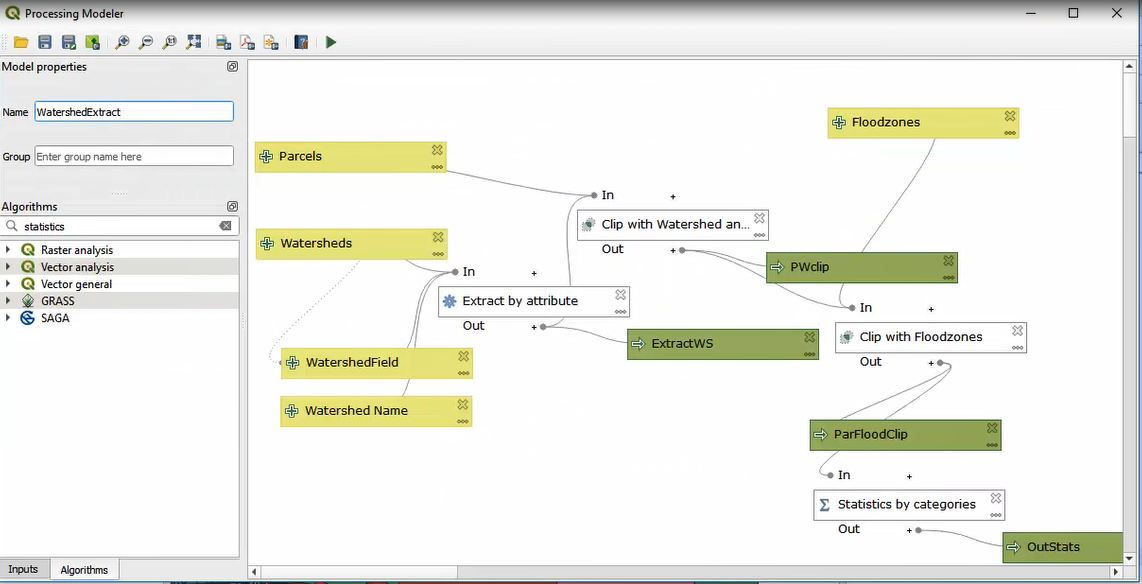Click the canvas vertical scrollbar
Viewport: 1142px width, 584px height.
click(1129, 300)
